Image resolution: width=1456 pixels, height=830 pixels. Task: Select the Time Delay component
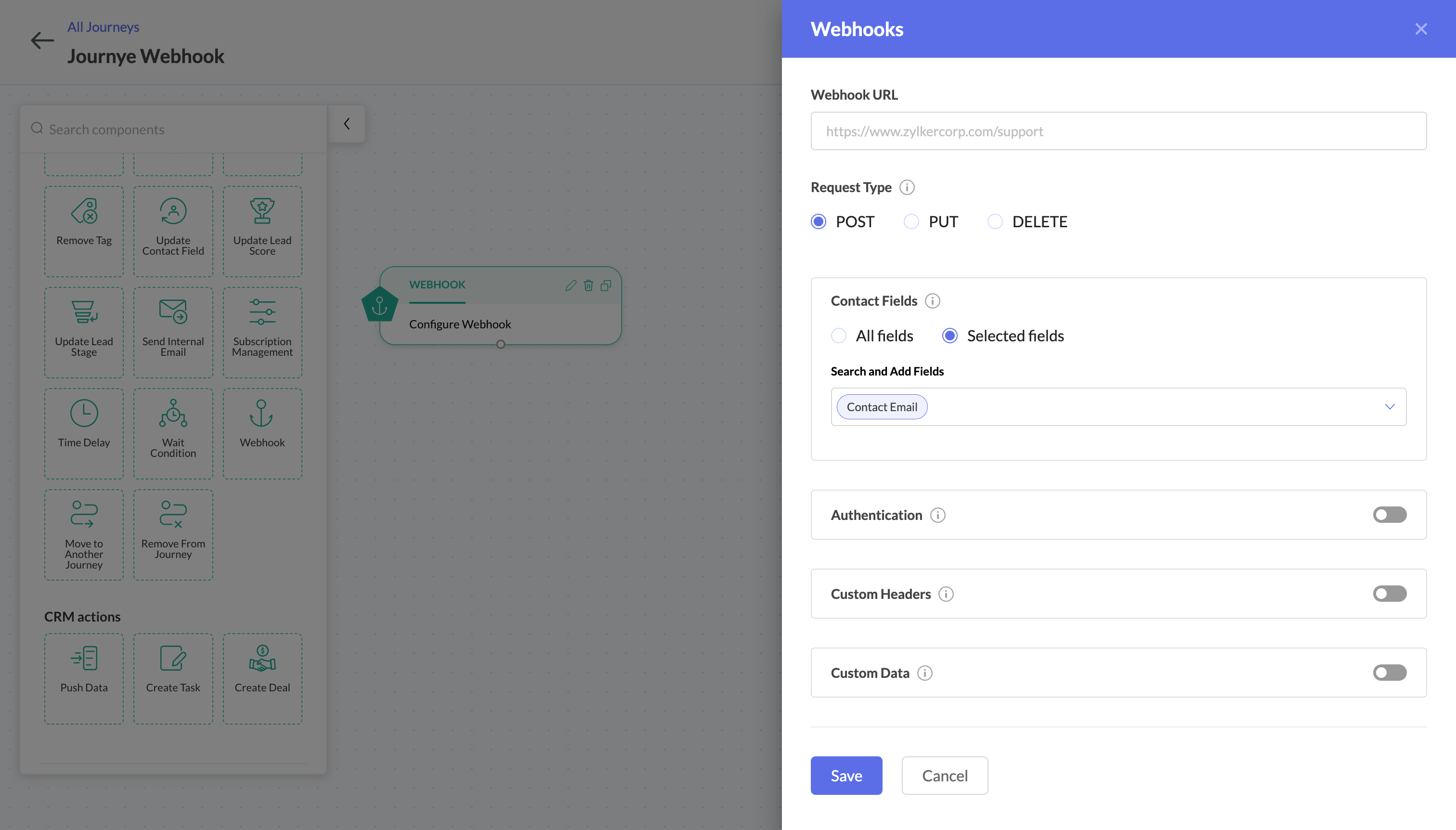pyautogui.click(x=84, y=433)
